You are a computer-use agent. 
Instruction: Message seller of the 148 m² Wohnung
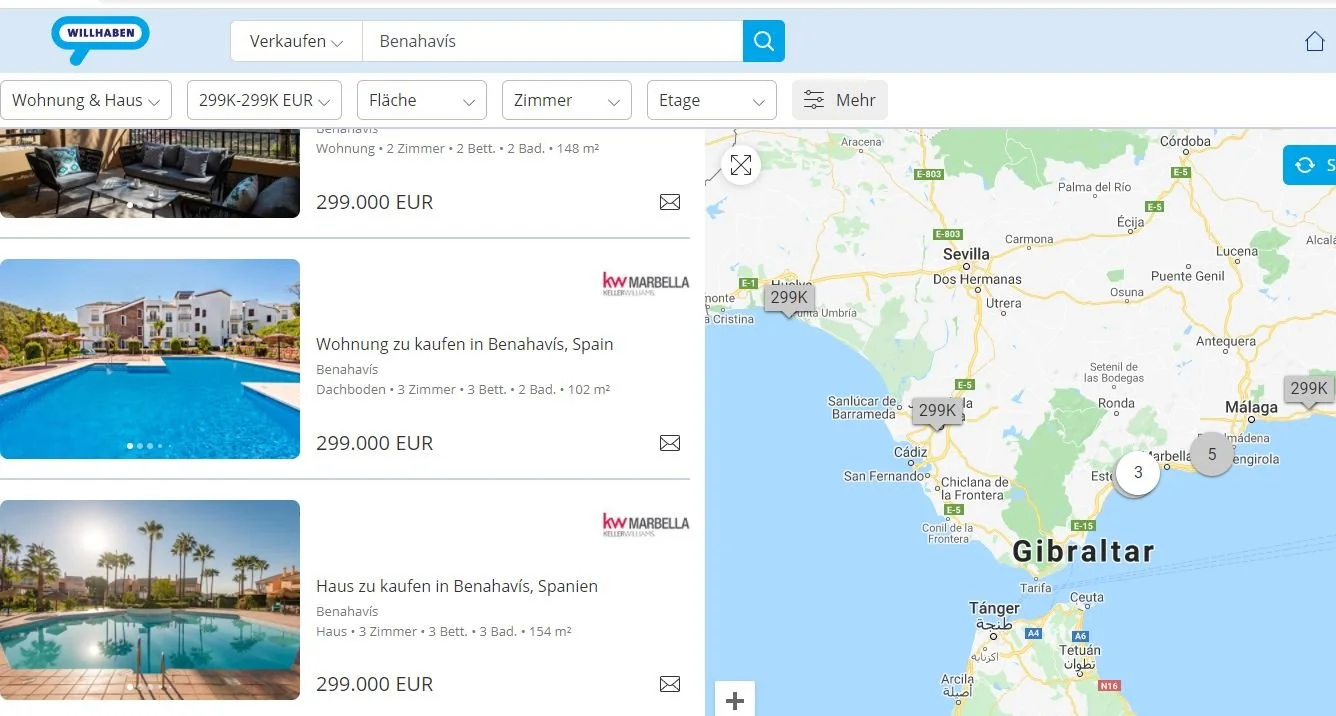pyautogui.click(x=670, y=202)
